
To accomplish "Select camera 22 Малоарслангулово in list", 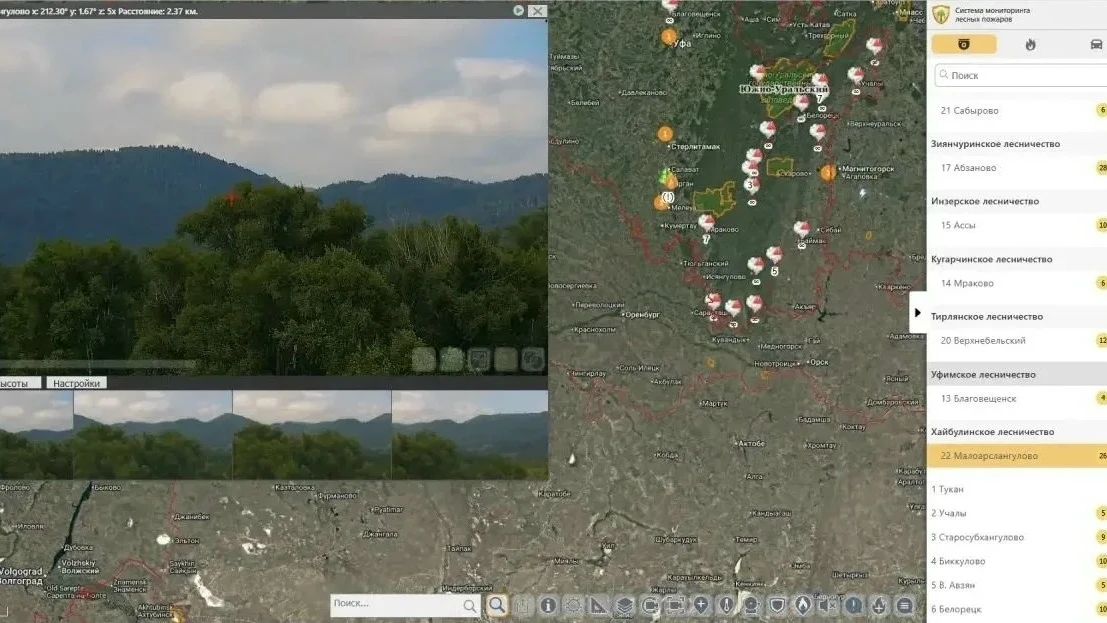I will (x=1017, y=456).
